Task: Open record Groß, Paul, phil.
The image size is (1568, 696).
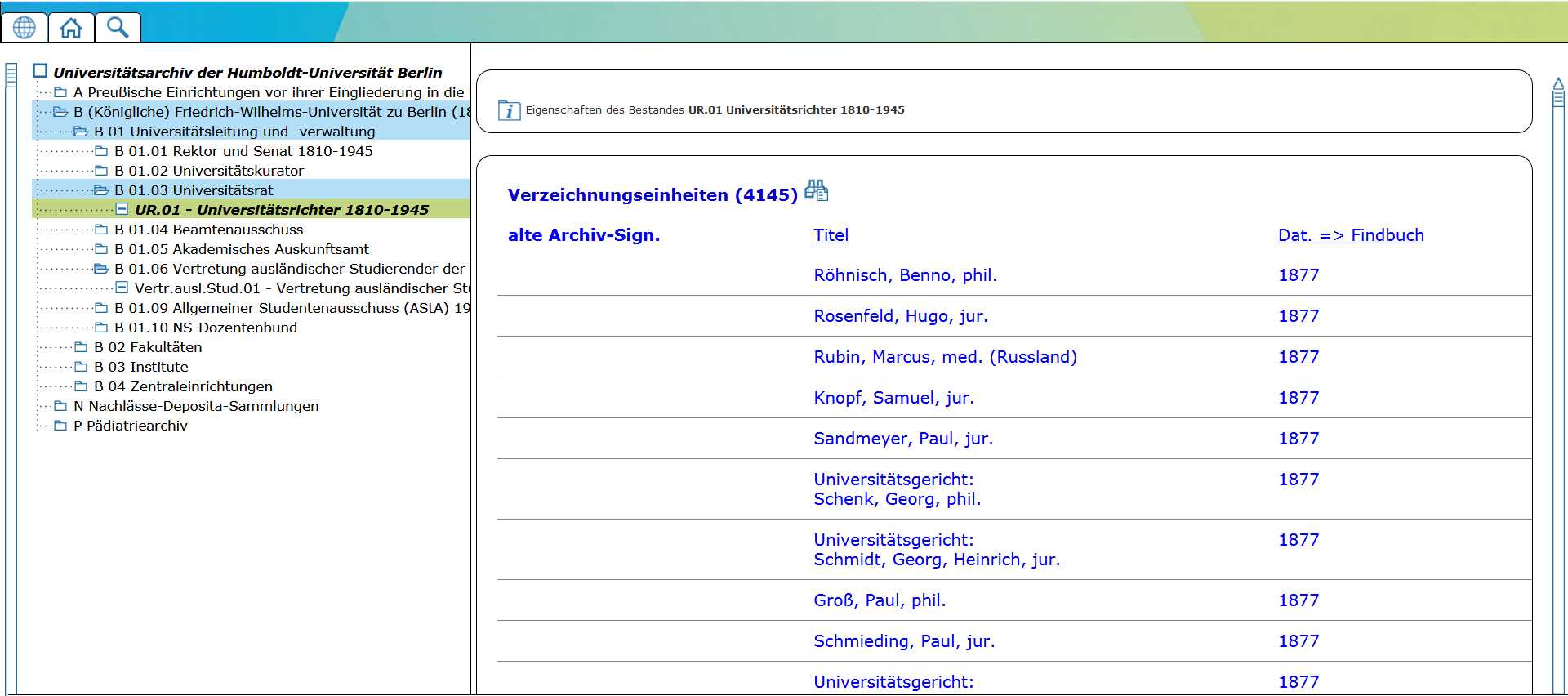Action: coord(880,600)
